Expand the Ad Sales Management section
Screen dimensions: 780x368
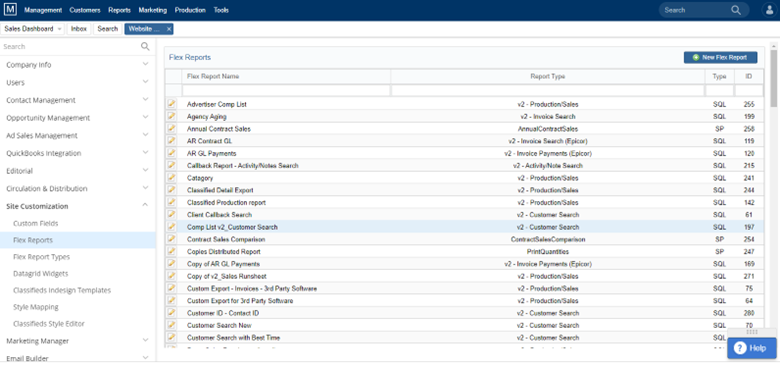pos(145,135)
